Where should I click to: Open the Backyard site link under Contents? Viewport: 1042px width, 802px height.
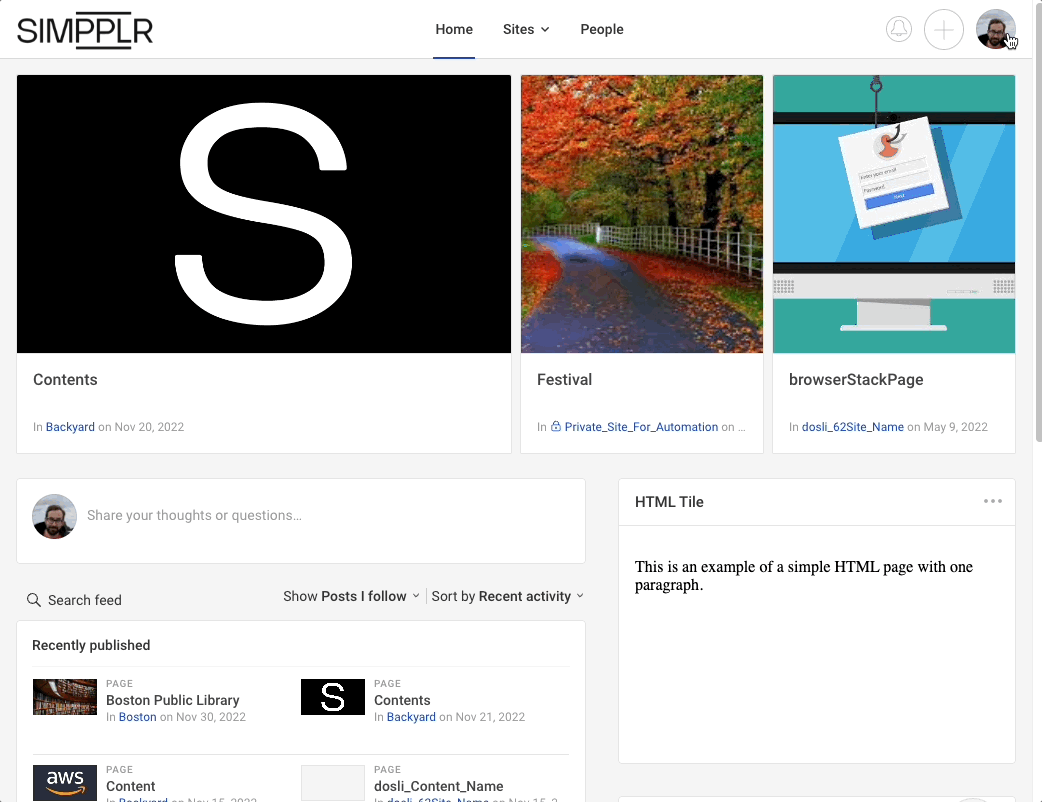(70, 427)
